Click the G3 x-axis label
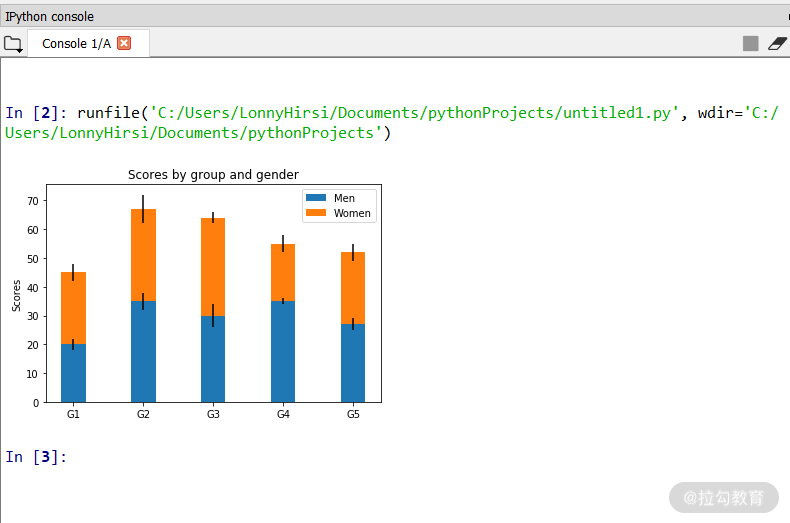 [213, 414]
